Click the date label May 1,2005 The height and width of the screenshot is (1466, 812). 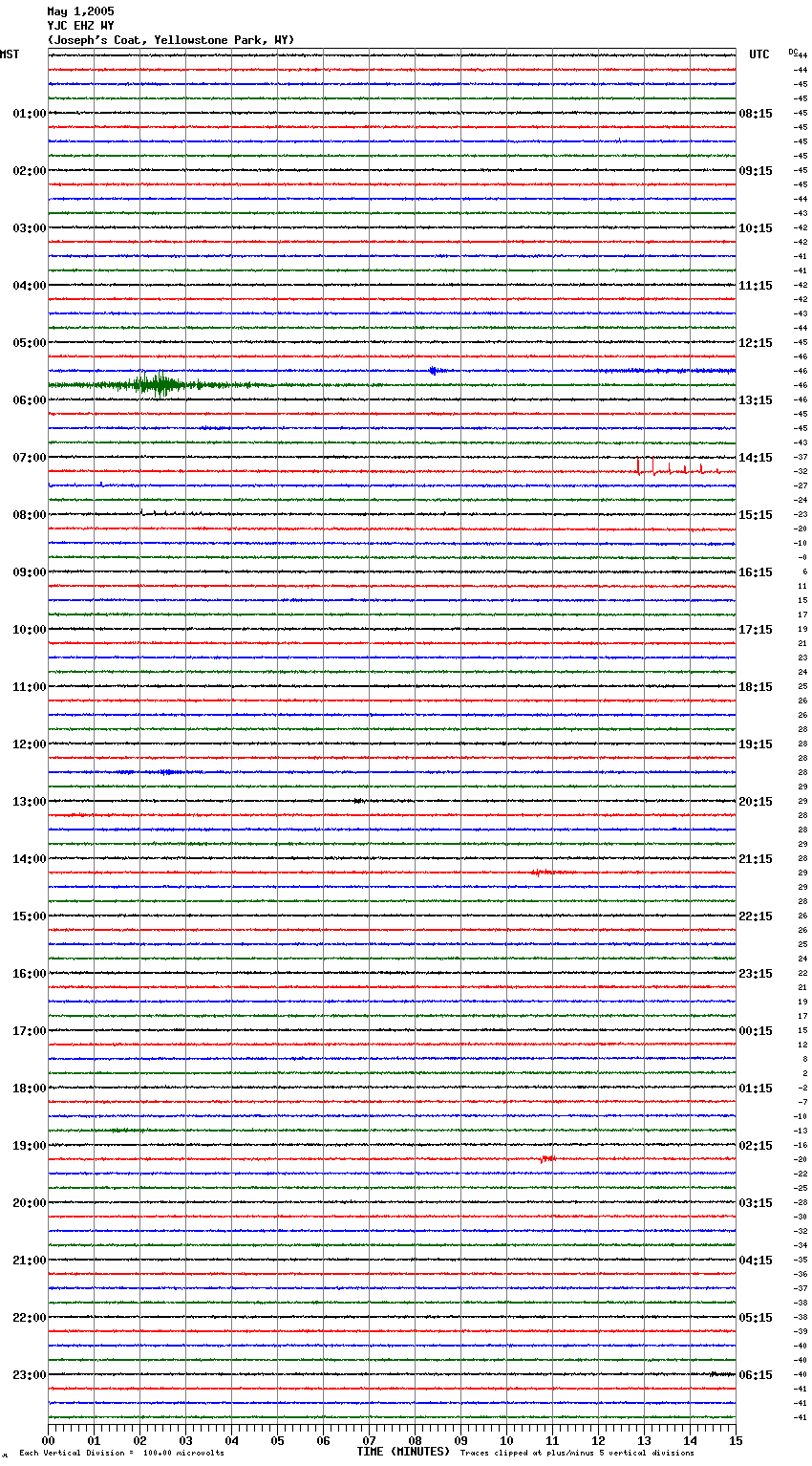pos(80,11)
